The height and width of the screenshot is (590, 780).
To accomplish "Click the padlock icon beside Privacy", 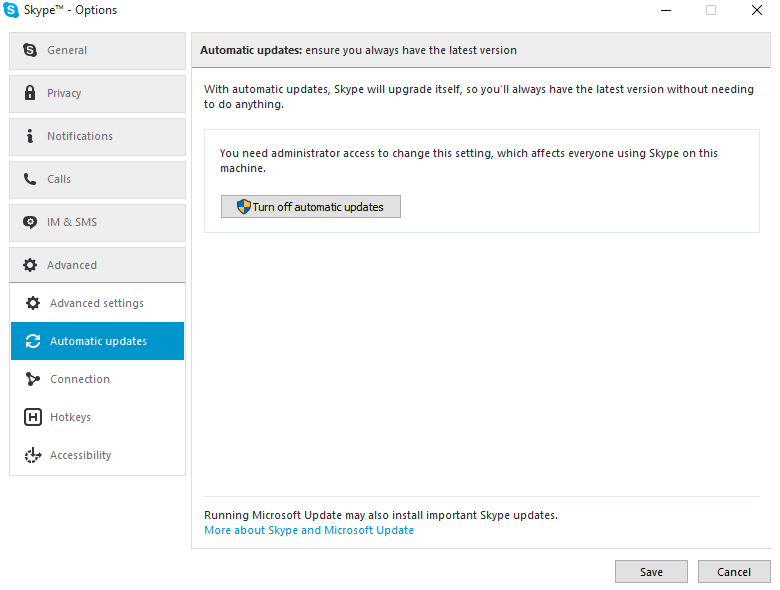I will coord(30,93).
